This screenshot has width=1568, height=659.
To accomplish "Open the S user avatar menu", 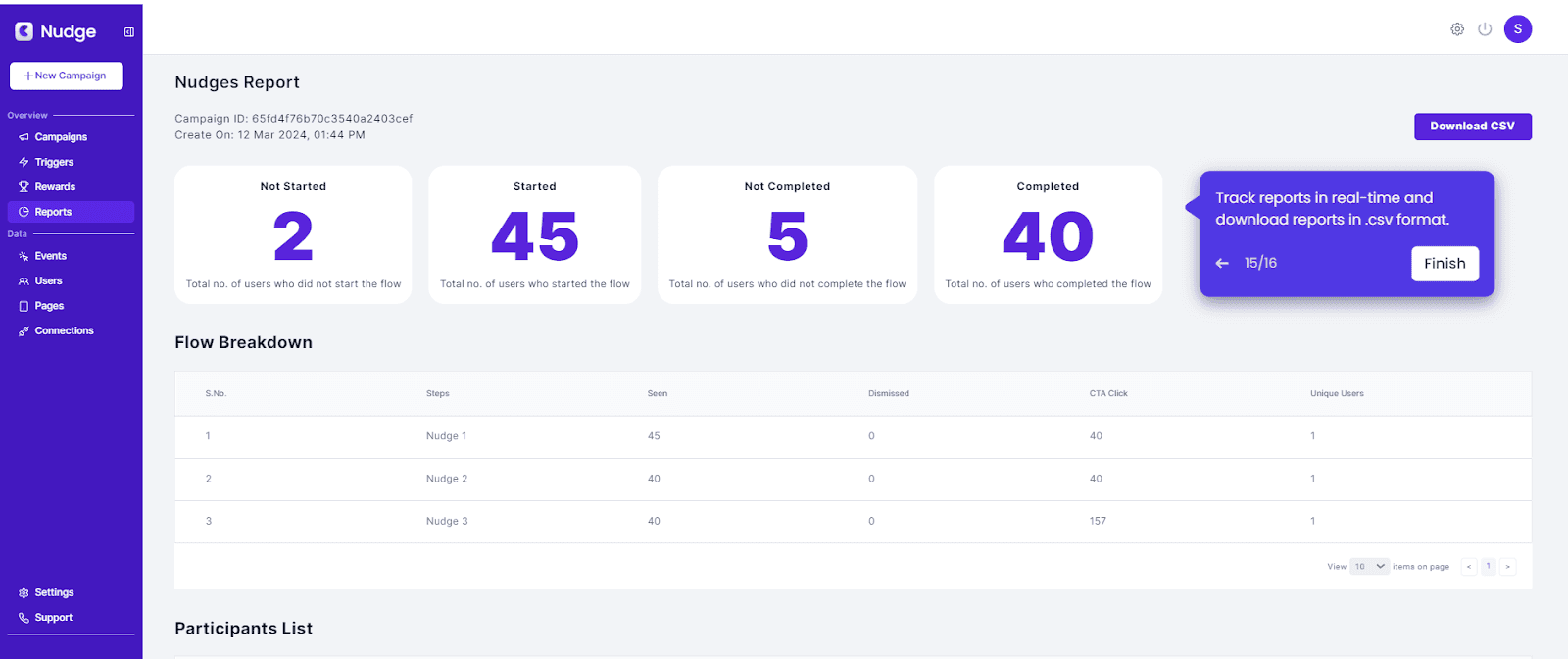I will 1518,29.
